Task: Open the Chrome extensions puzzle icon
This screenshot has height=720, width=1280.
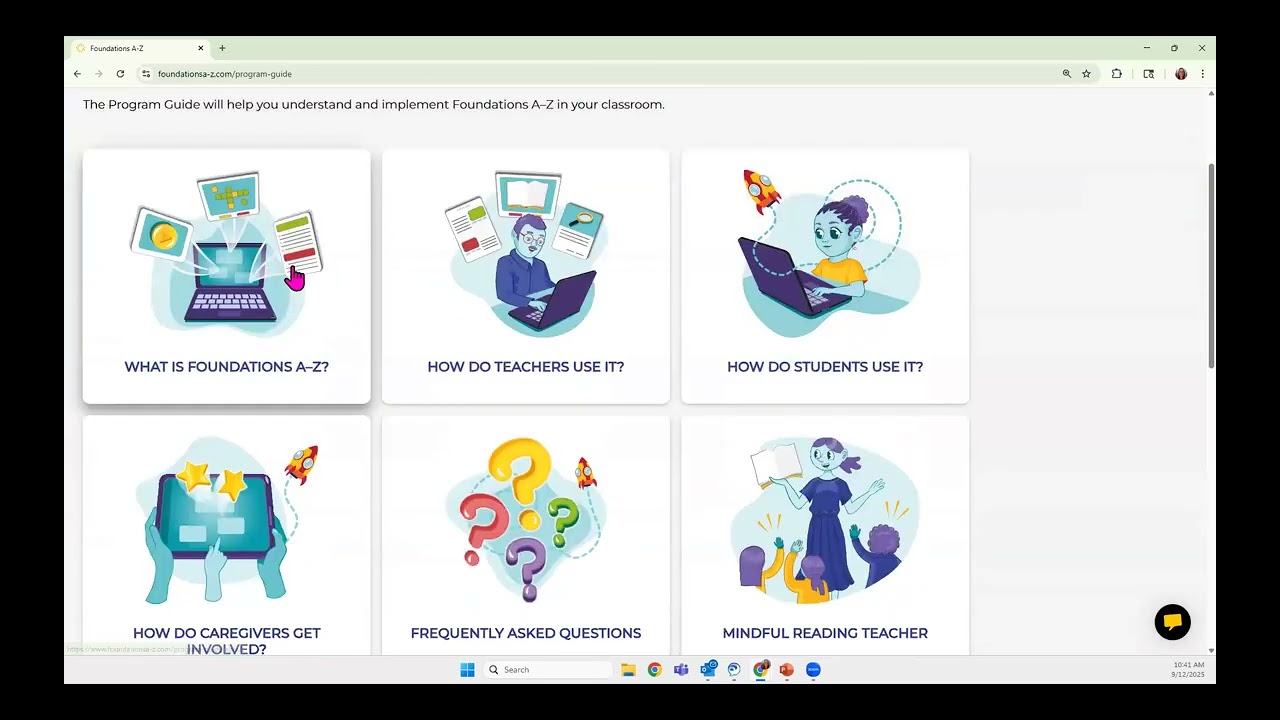Action: coord(1117,74)
